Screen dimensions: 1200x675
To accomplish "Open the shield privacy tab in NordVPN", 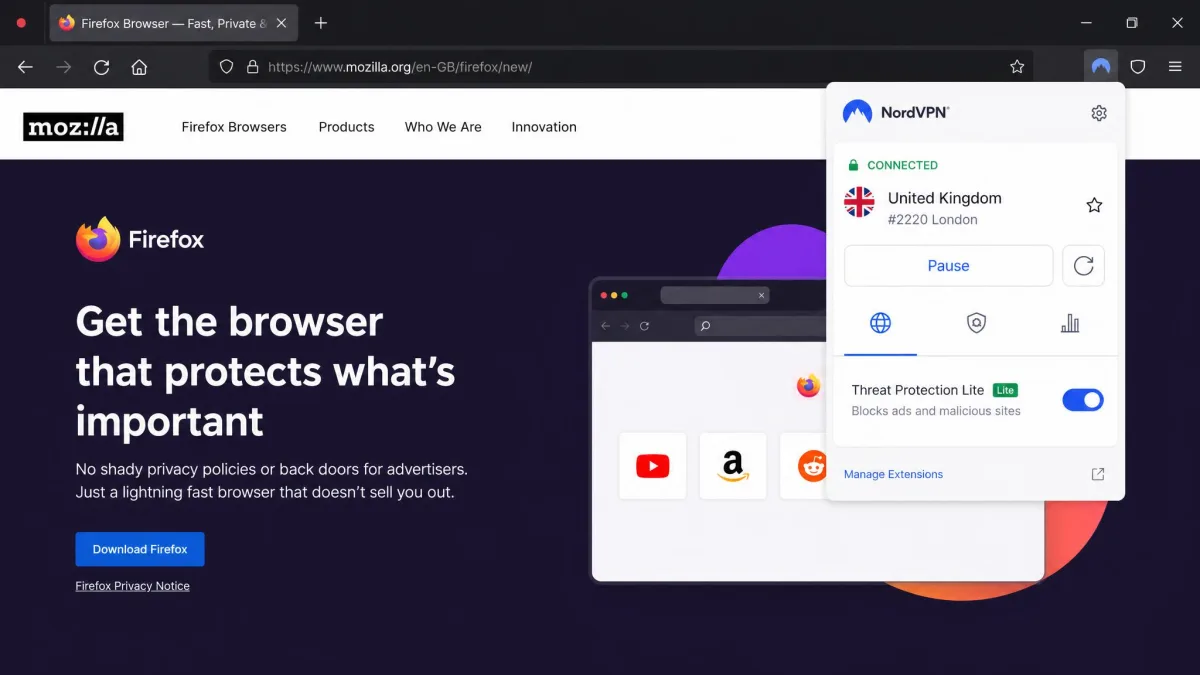I will point(977,323).
